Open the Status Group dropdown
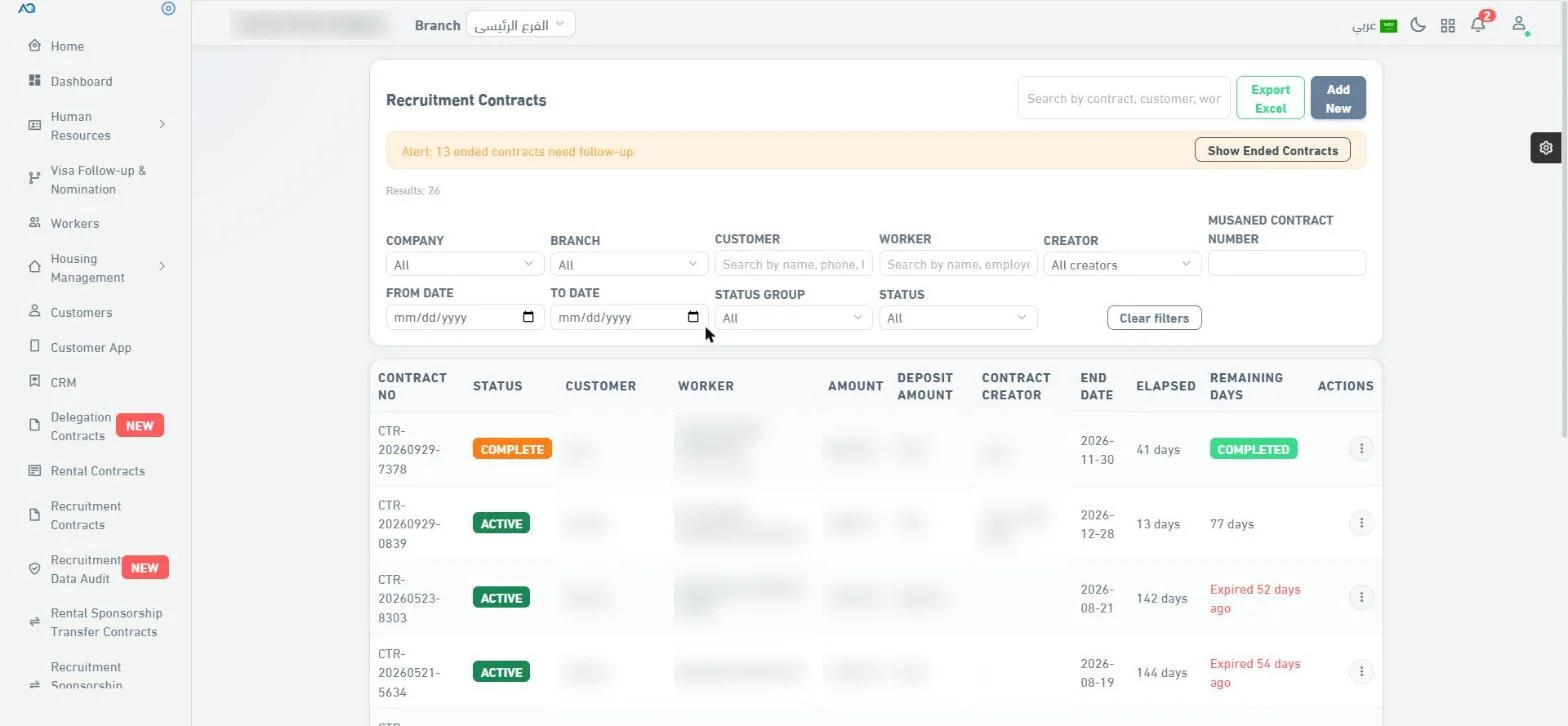Screen dimensions: 1568x726 [x=794, y=318]
